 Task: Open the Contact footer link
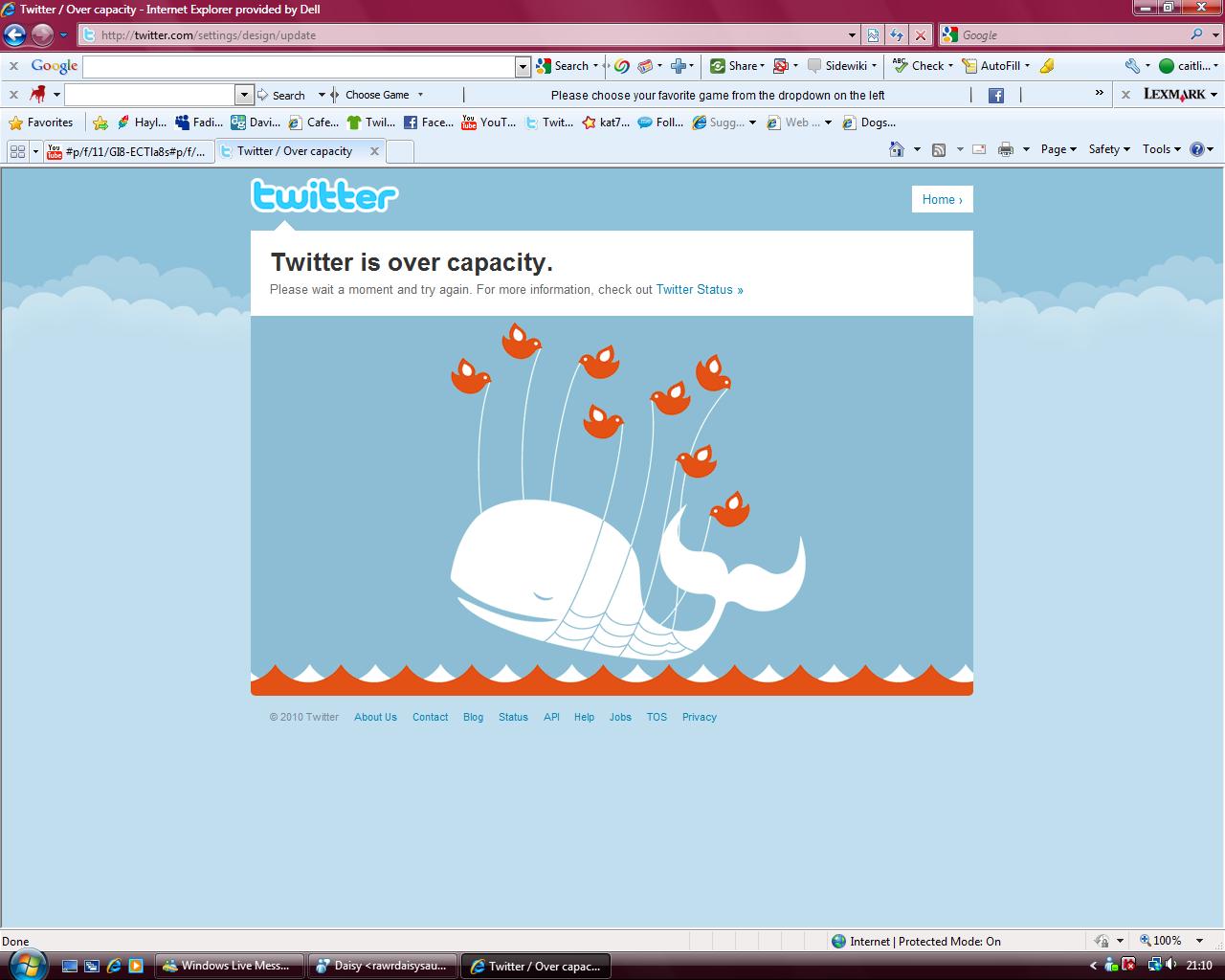click(x=430, y=717)
